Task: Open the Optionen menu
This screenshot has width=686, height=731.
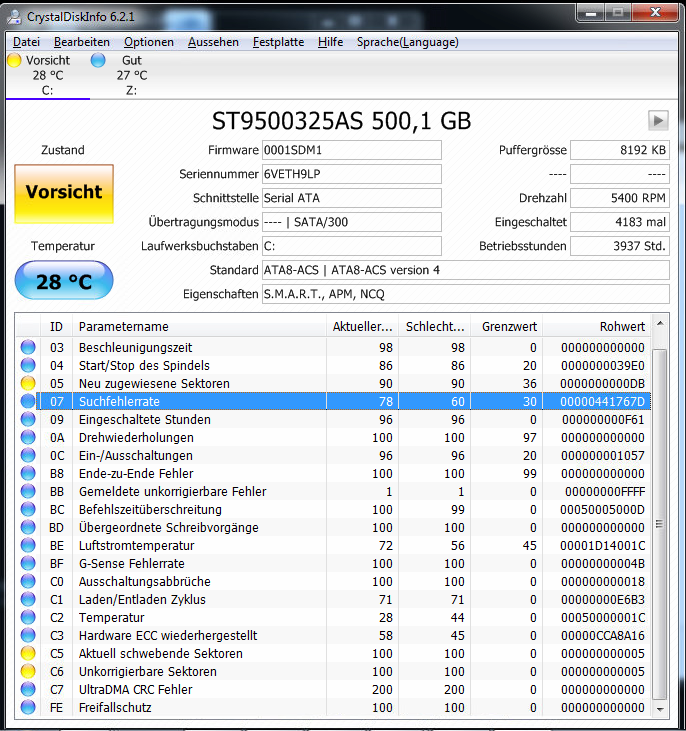Action: (149, 42)
